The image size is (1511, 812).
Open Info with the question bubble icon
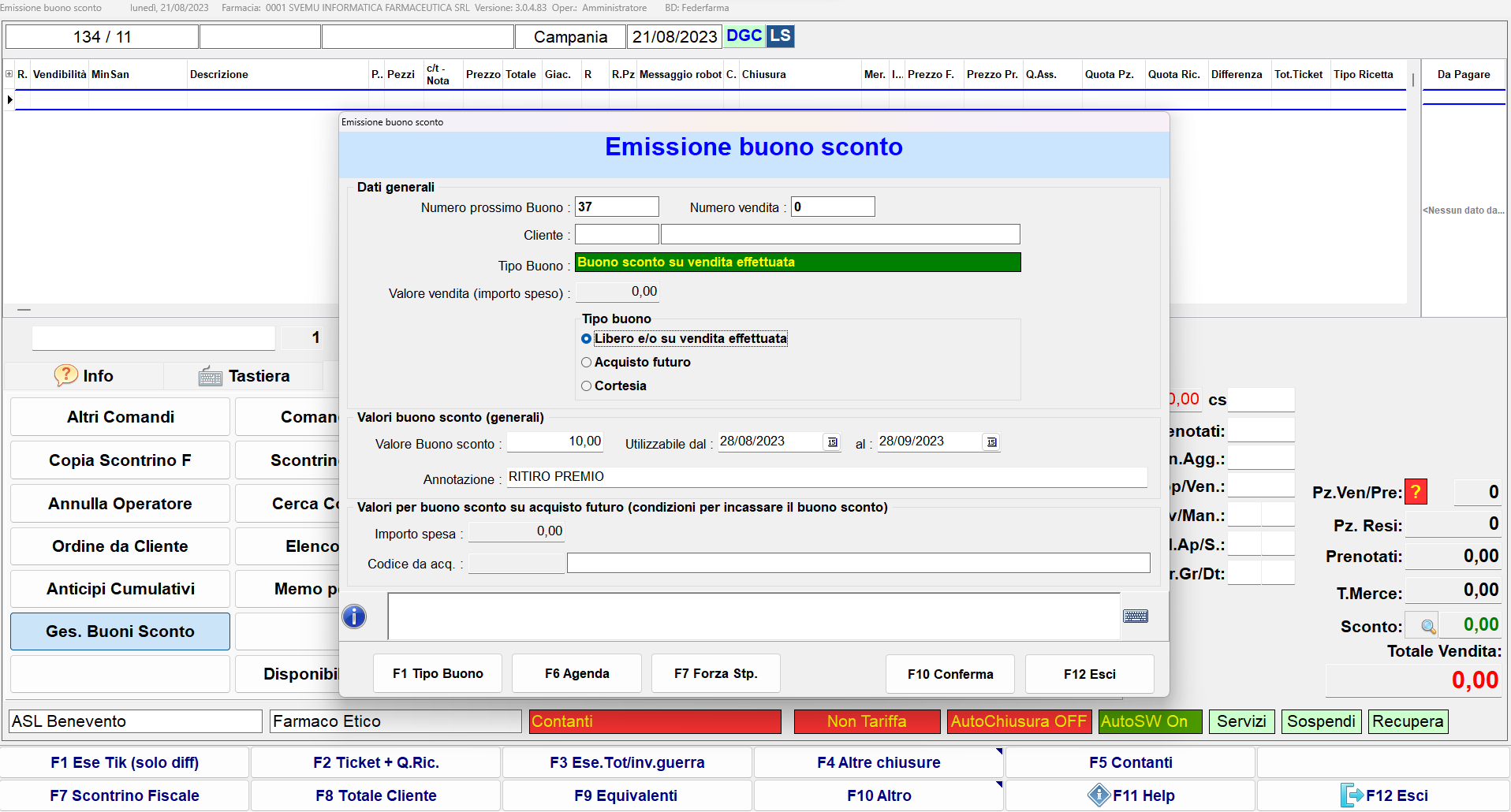[x=84, y=376]
